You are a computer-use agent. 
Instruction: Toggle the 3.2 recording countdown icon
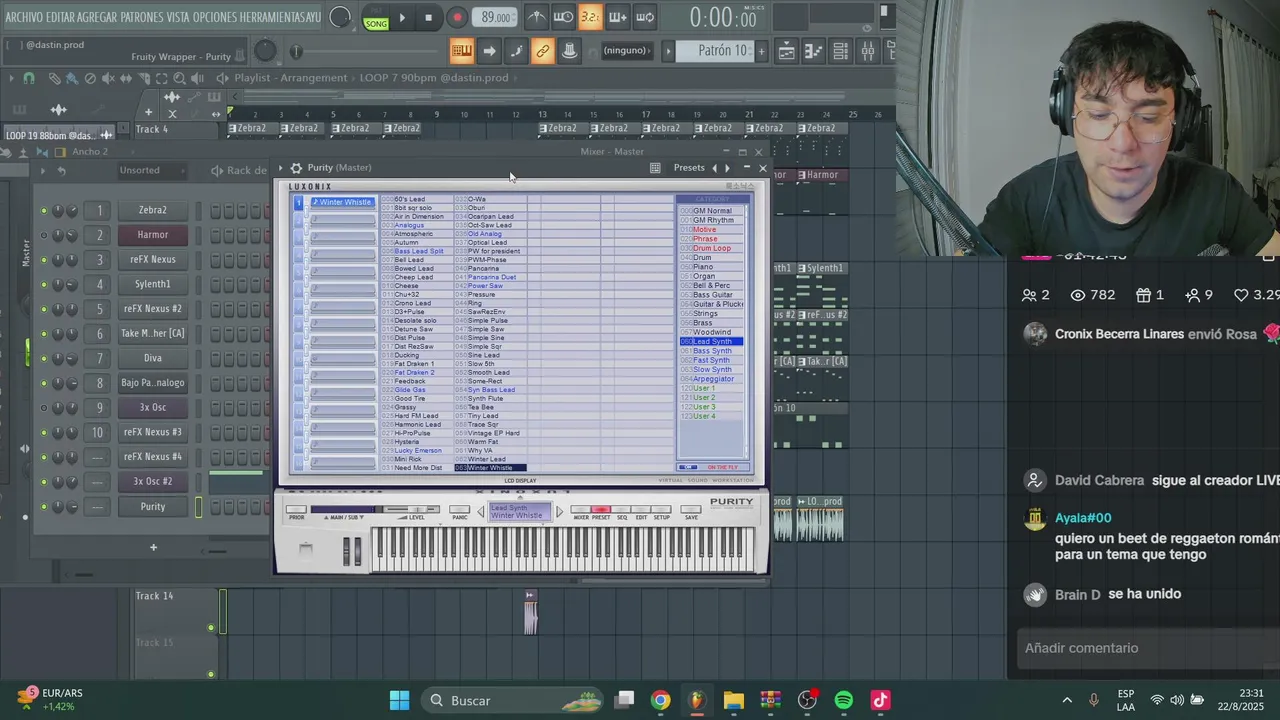591,17
